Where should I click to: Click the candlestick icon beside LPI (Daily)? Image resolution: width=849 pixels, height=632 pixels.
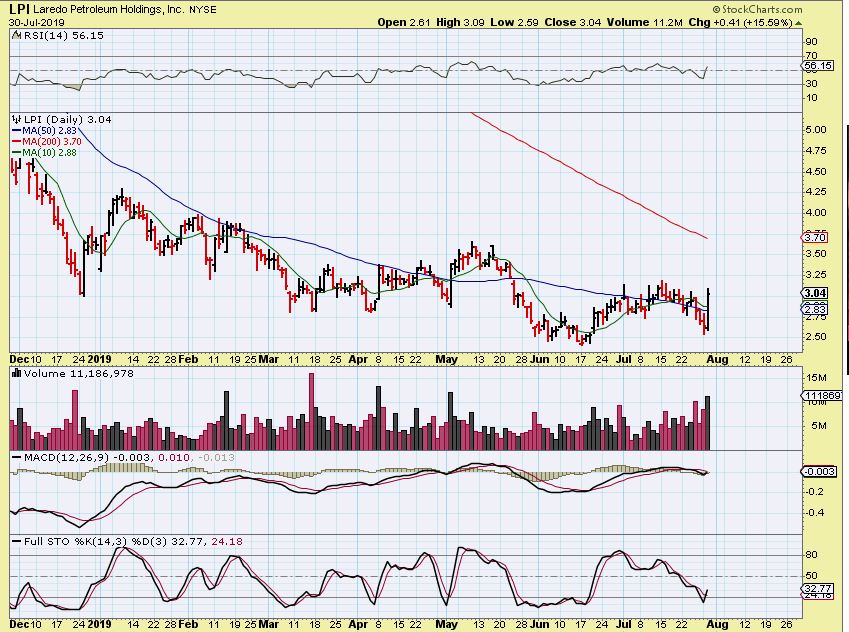[17, 119]
